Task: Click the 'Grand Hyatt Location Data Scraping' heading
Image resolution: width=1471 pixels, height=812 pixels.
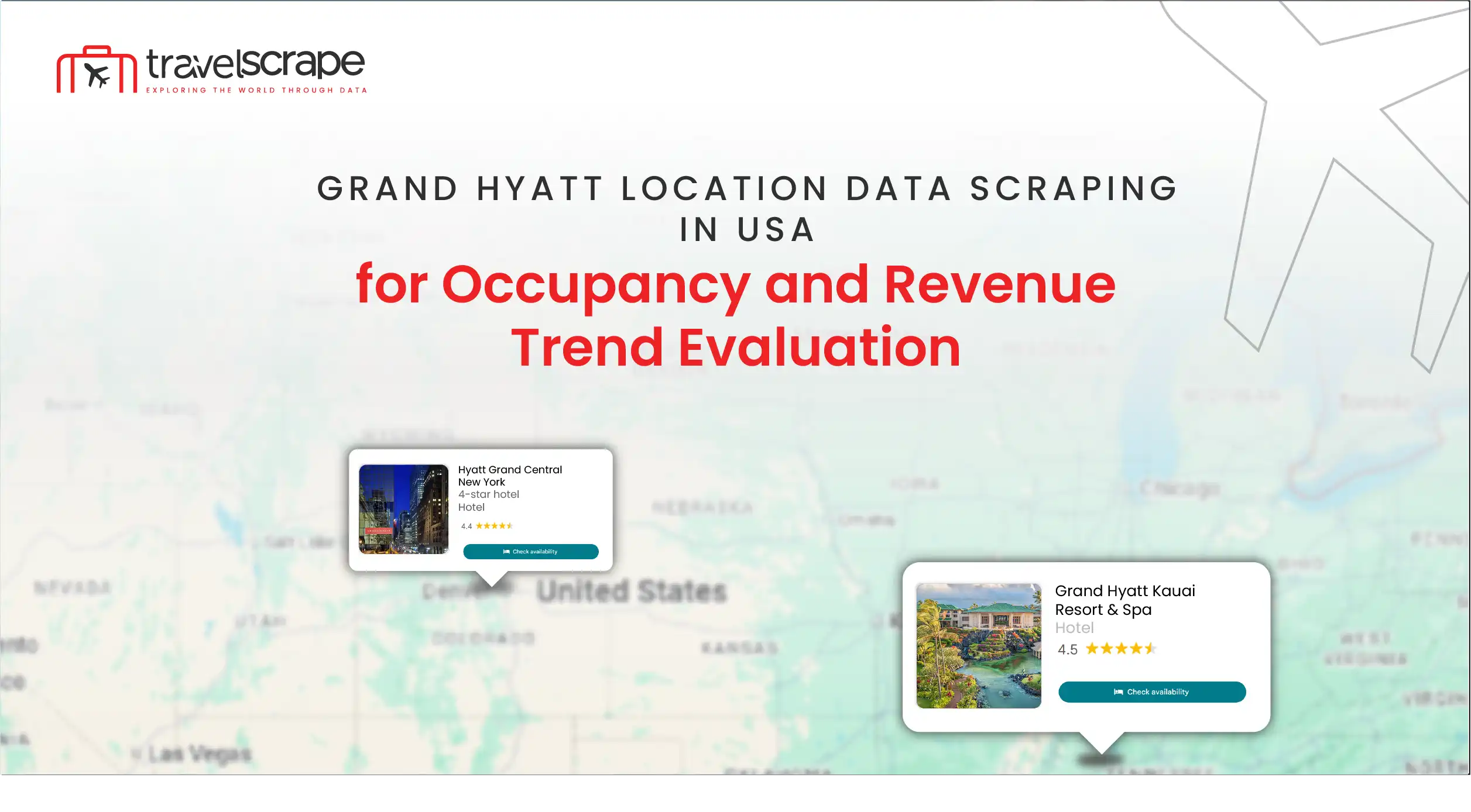Action: click(747, 188)
